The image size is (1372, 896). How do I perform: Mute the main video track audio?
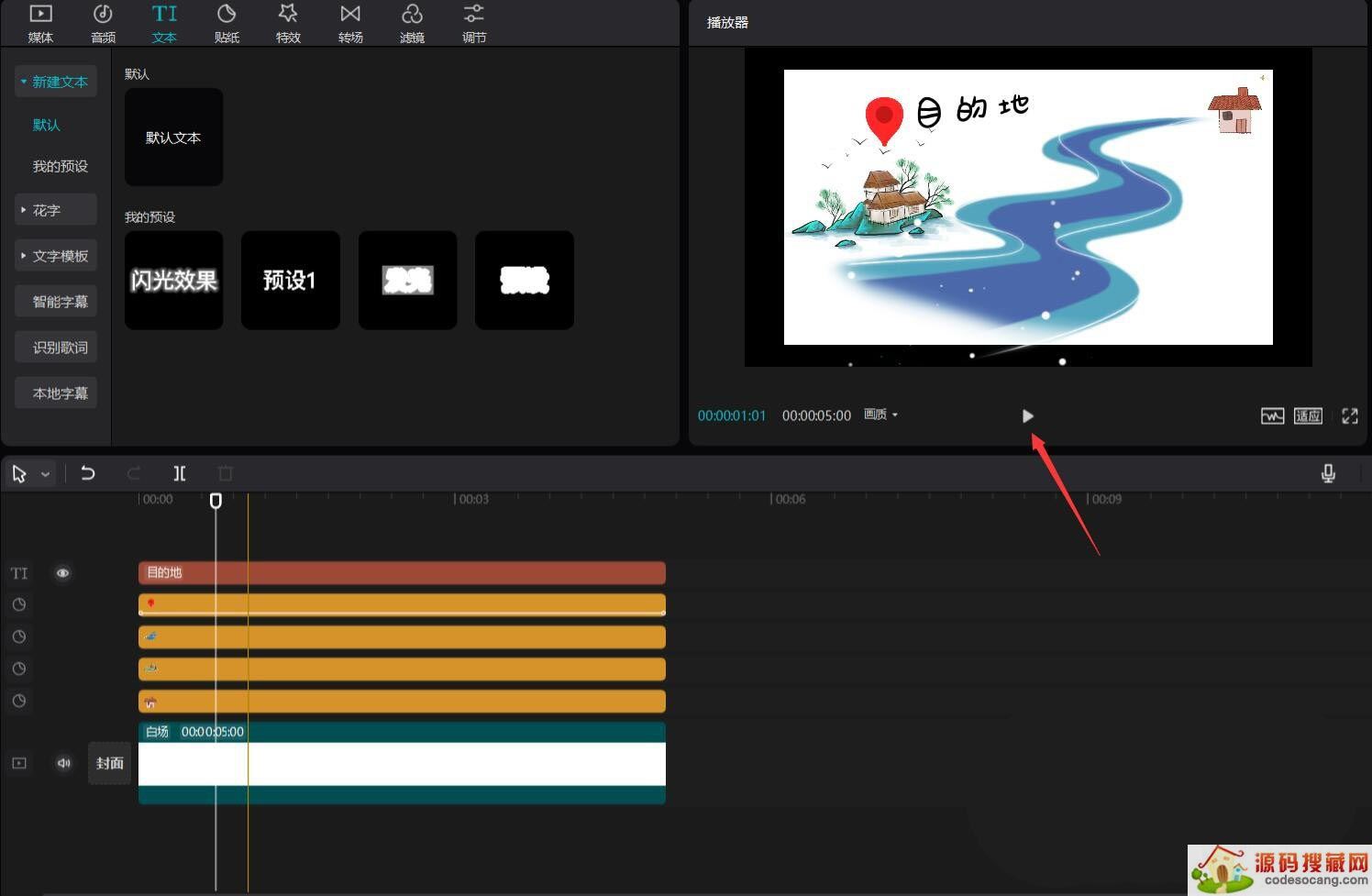pyautogui.click(x=63, y=763)
